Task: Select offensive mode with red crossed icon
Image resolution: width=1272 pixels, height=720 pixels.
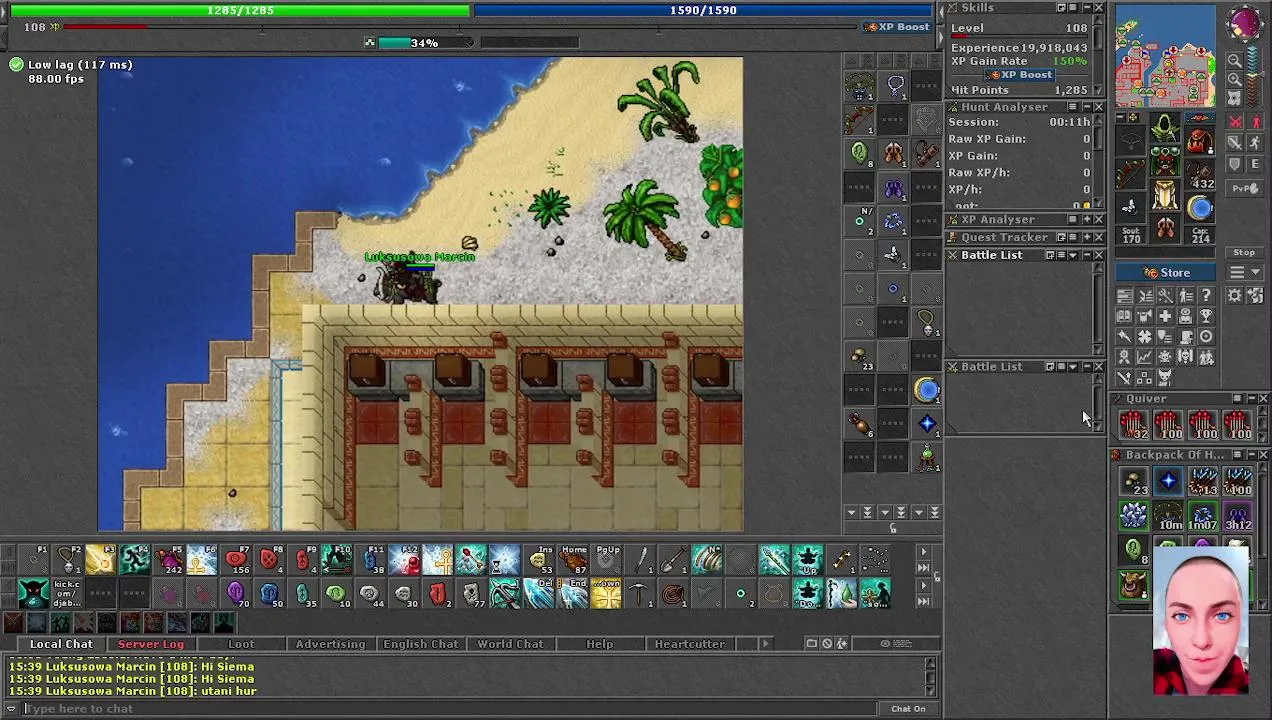Action: 1235,121
